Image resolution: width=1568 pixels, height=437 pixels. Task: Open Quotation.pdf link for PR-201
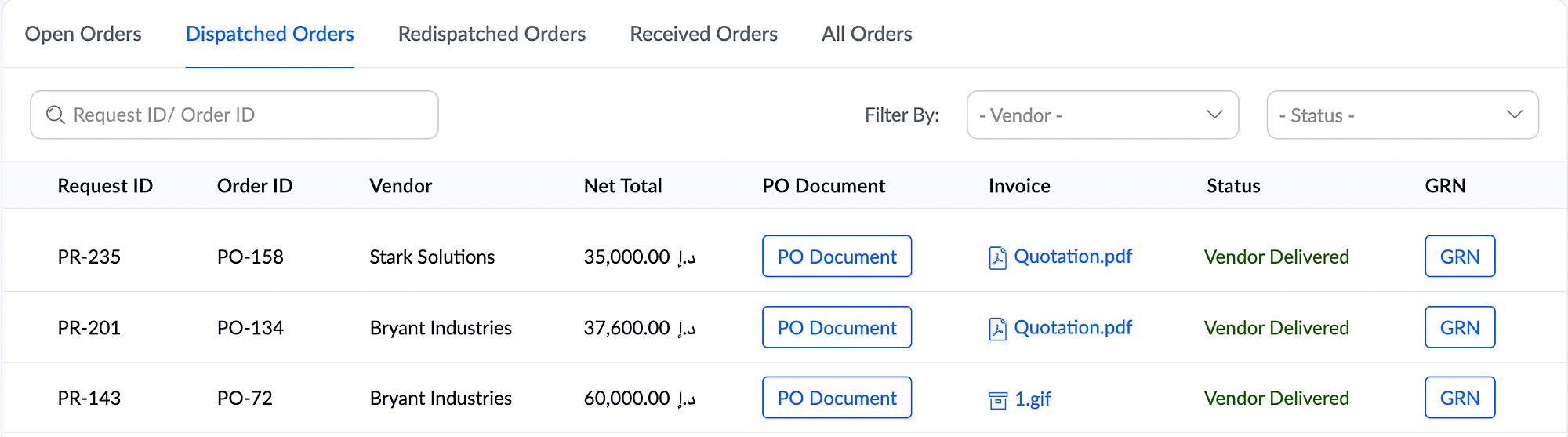pyautogui.click(x=1073, y=327)
